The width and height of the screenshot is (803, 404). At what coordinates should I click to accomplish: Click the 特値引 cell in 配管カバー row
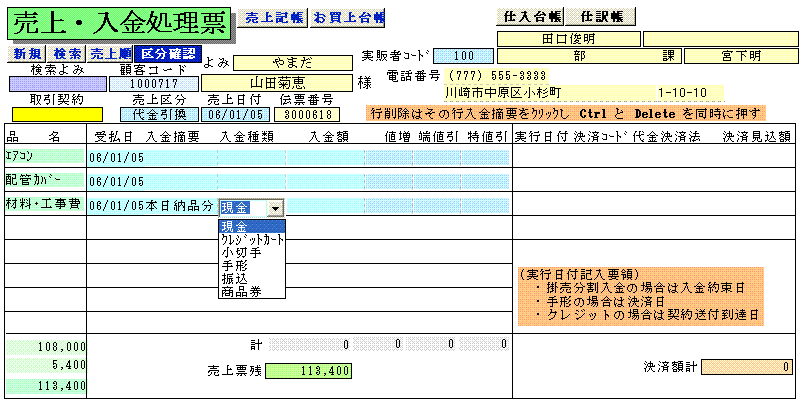coord(485,181)
